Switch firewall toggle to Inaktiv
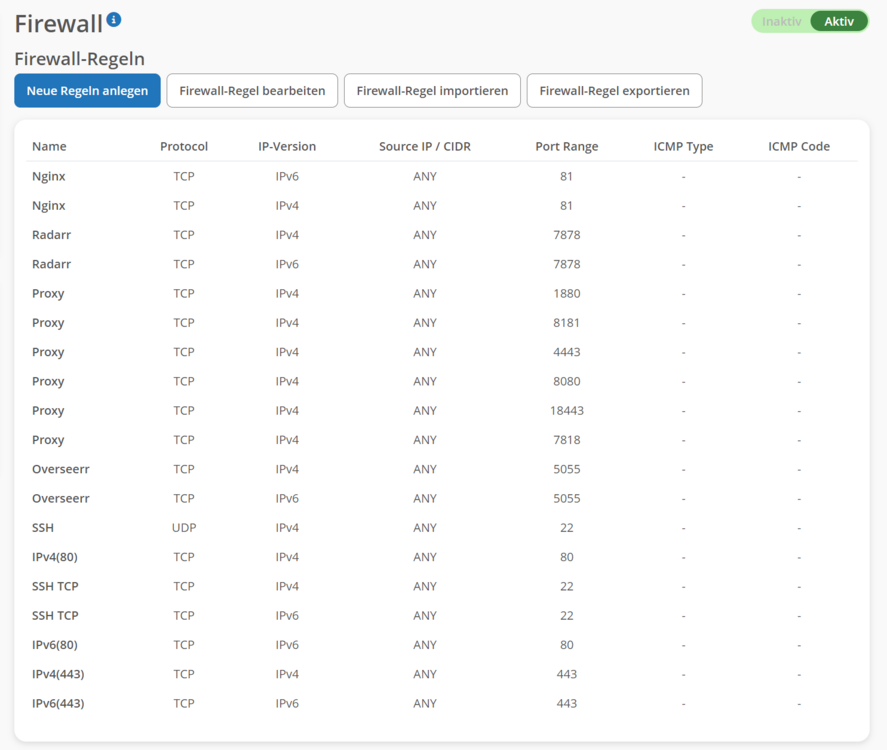The image size is (887, 750). [781, 21]
